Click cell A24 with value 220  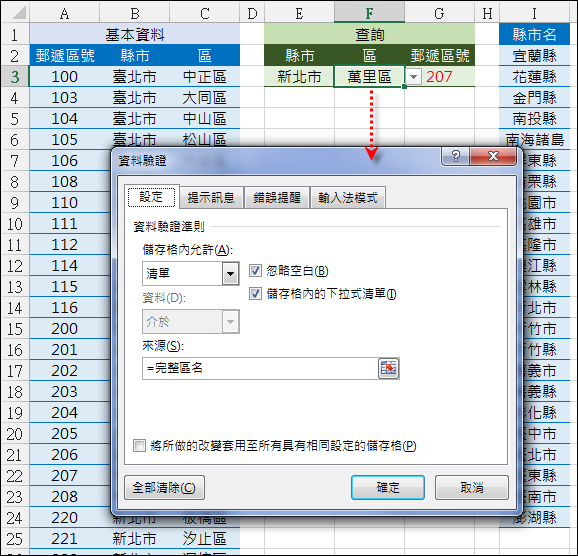click(x=65, y=518)
